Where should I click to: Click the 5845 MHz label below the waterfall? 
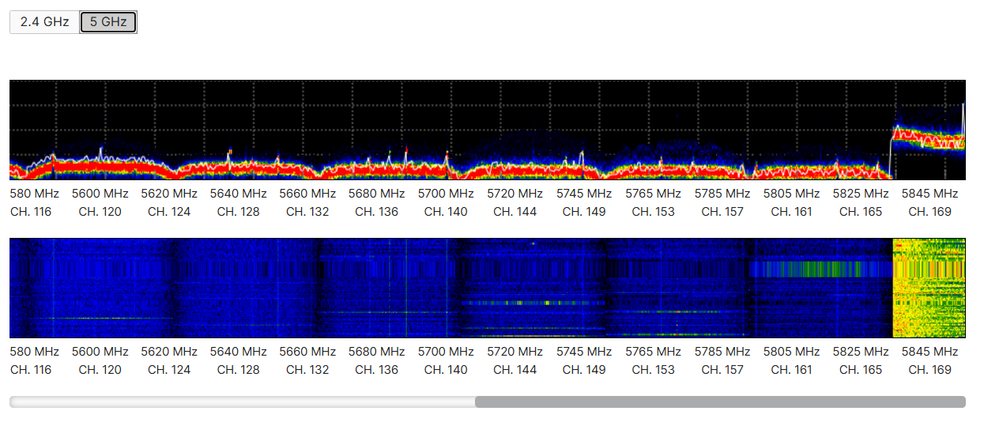pyautogui.click(x=929, y=352)
